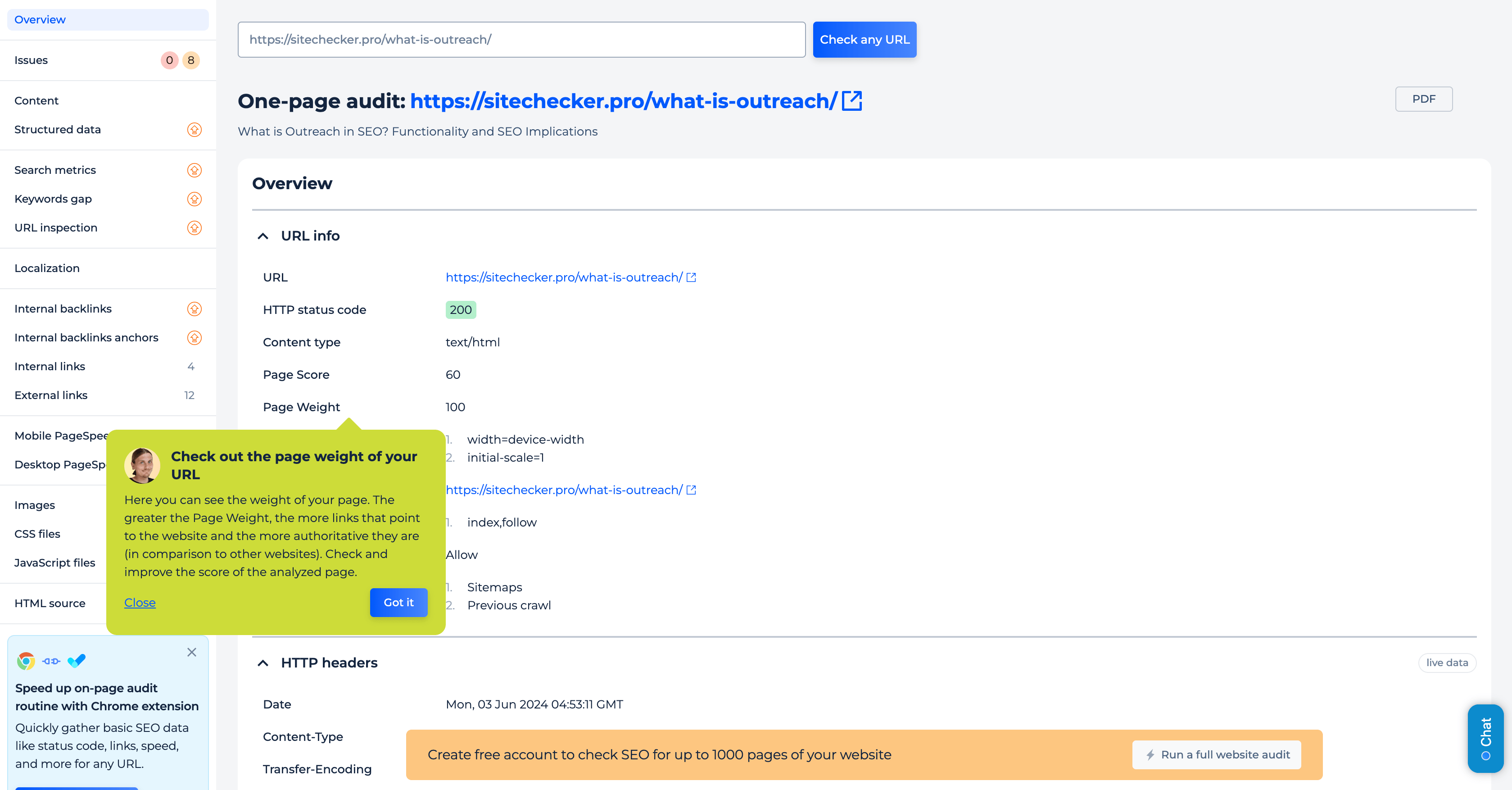Screen dimensions: 1512x790
Task: Export the audit as PDF
Action: point(1423,99)
